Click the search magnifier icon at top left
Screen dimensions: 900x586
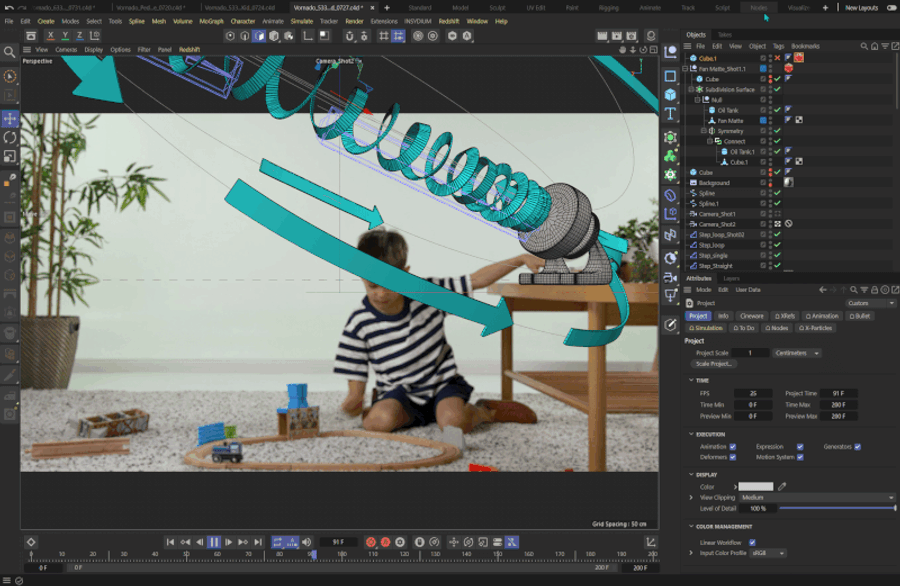10,53
